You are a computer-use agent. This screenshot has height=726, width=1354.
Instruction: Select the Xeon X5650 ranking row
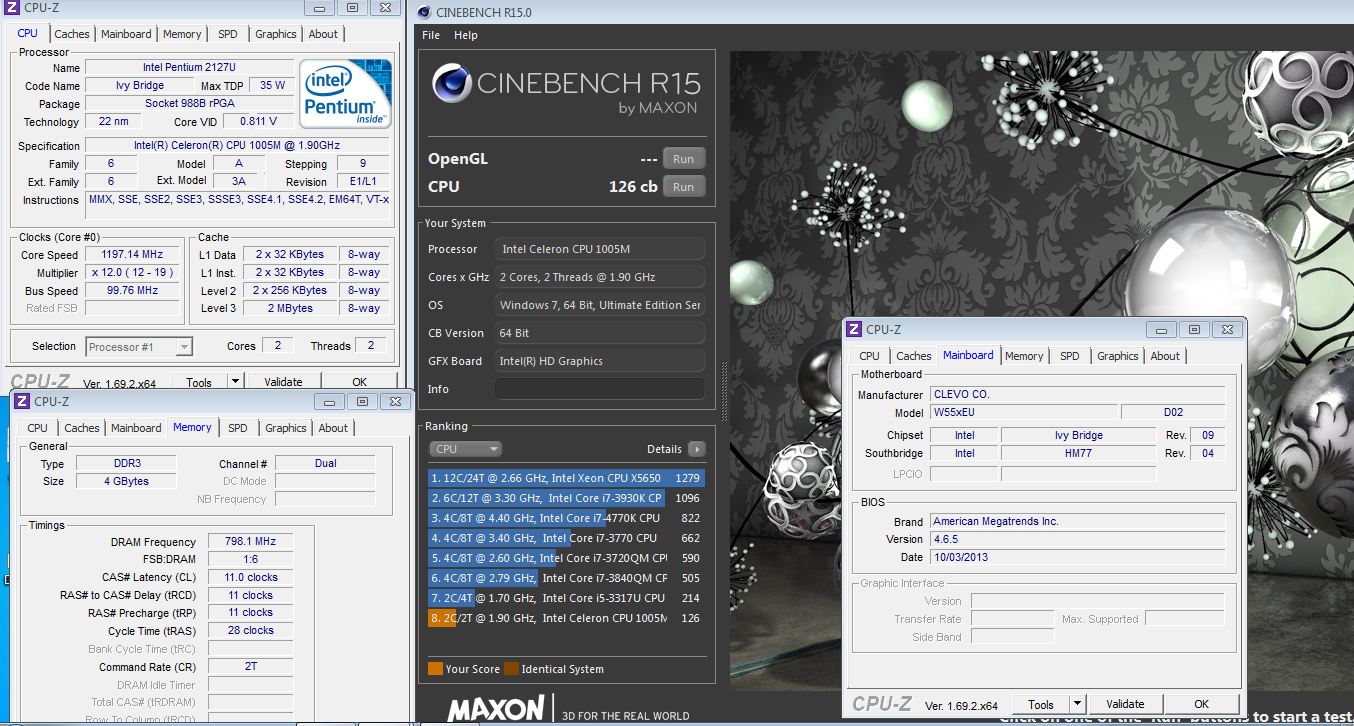tap(566, 478)
